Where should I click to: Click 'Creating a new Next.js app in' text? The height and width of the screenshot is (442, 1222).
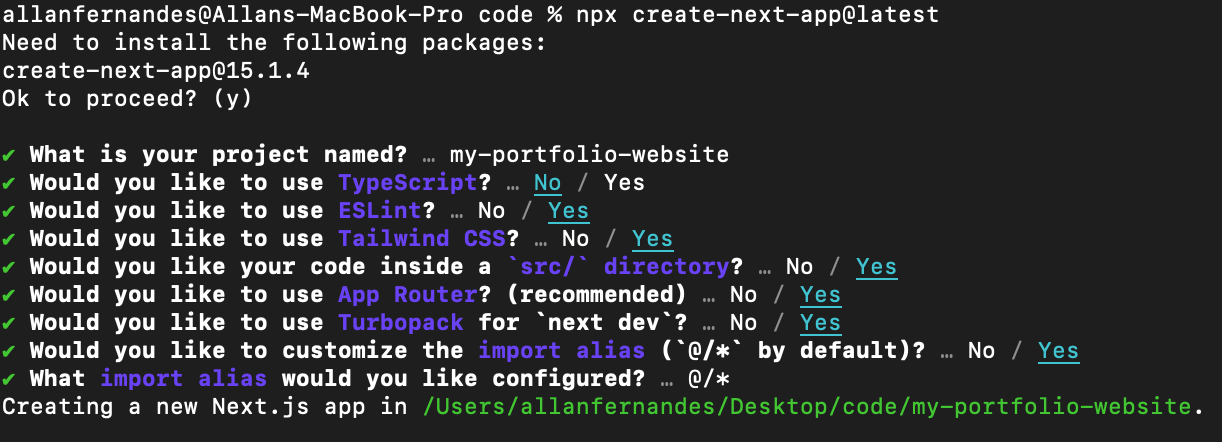point(205,407)
